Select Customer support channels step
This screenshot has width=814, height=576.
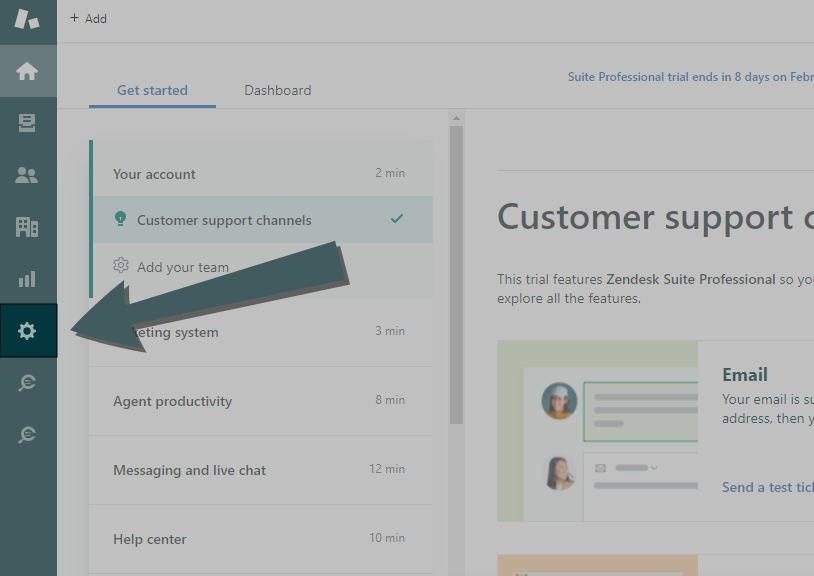tap(224, 220)
